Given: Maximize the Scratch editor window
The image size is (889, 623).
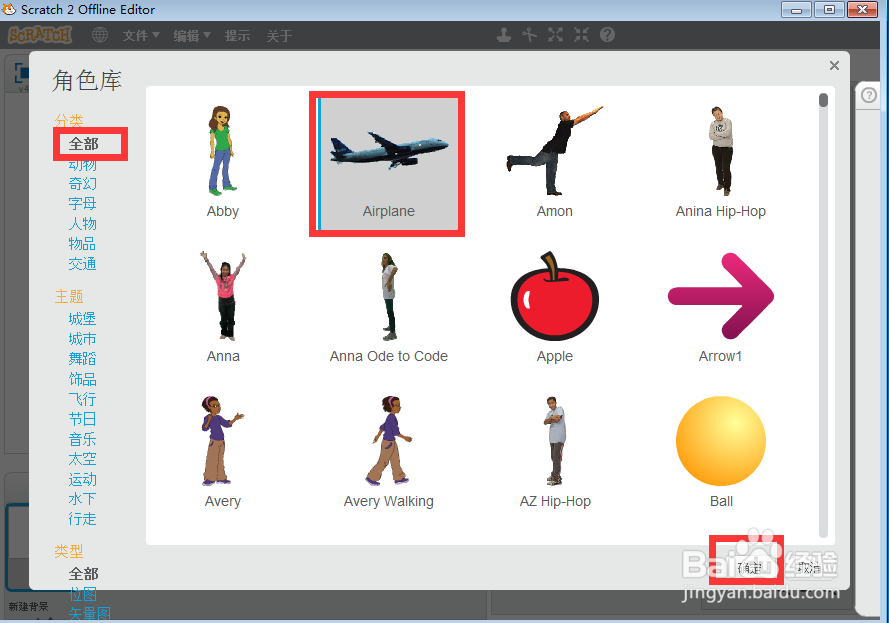Looking at the screenshot, I should pos(829,10).
